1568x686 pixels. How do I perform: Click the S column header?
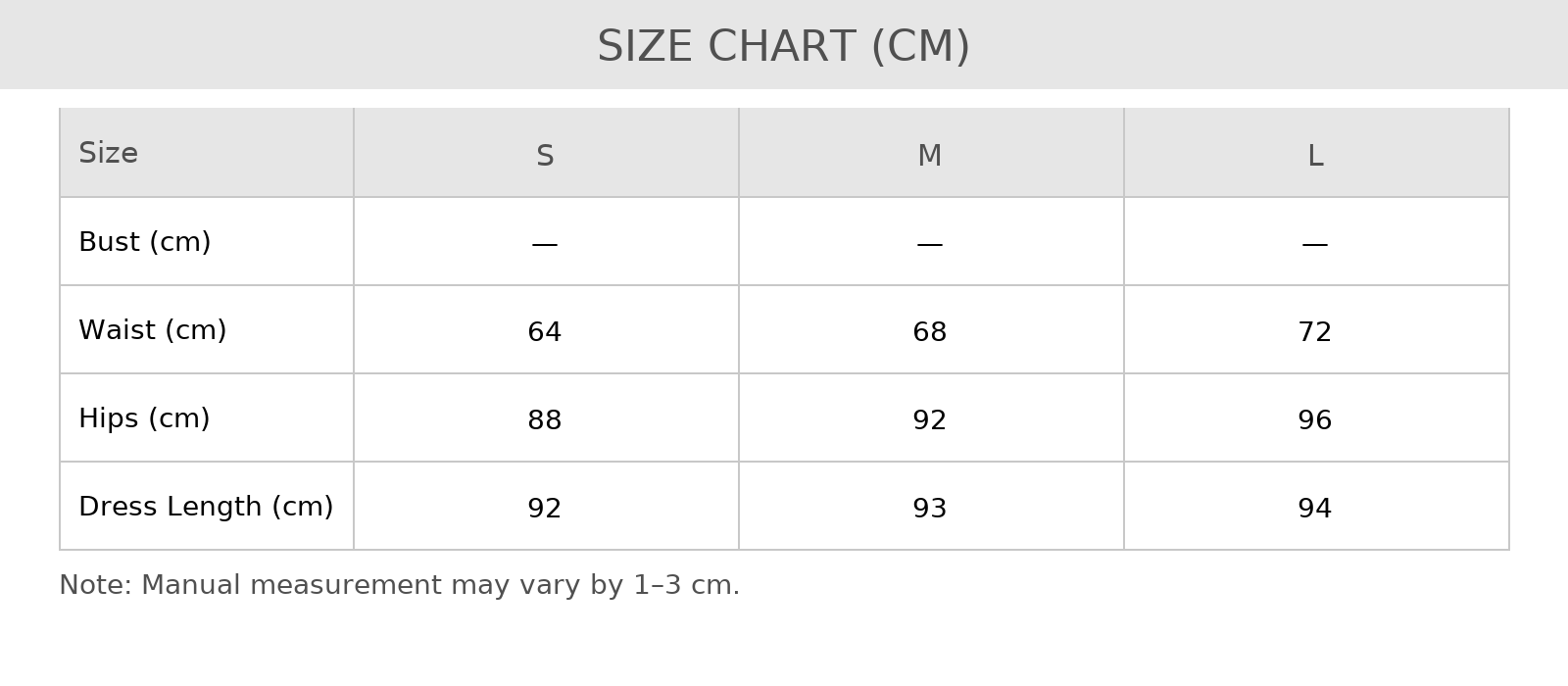(545, 156)
